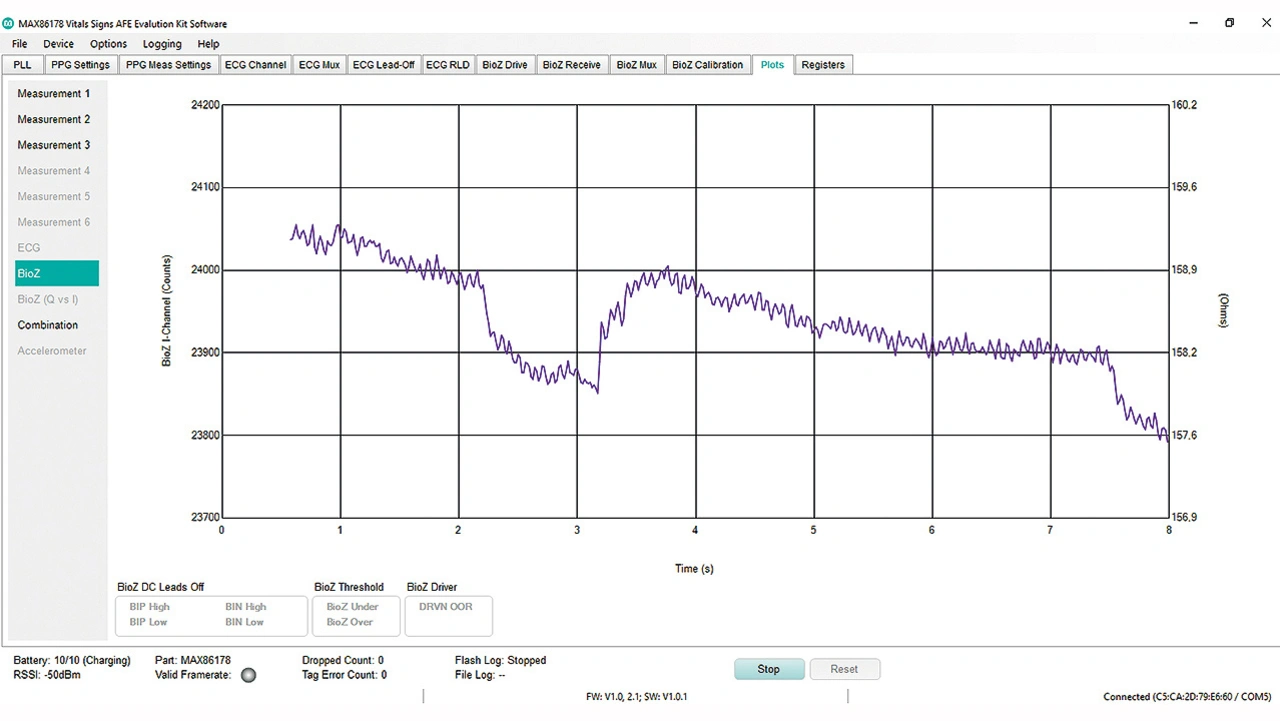The height and width of the screenshot is (721, 1280).
Task: Go to the BioZ Calibration tab
Action: [x=707, y=65]
